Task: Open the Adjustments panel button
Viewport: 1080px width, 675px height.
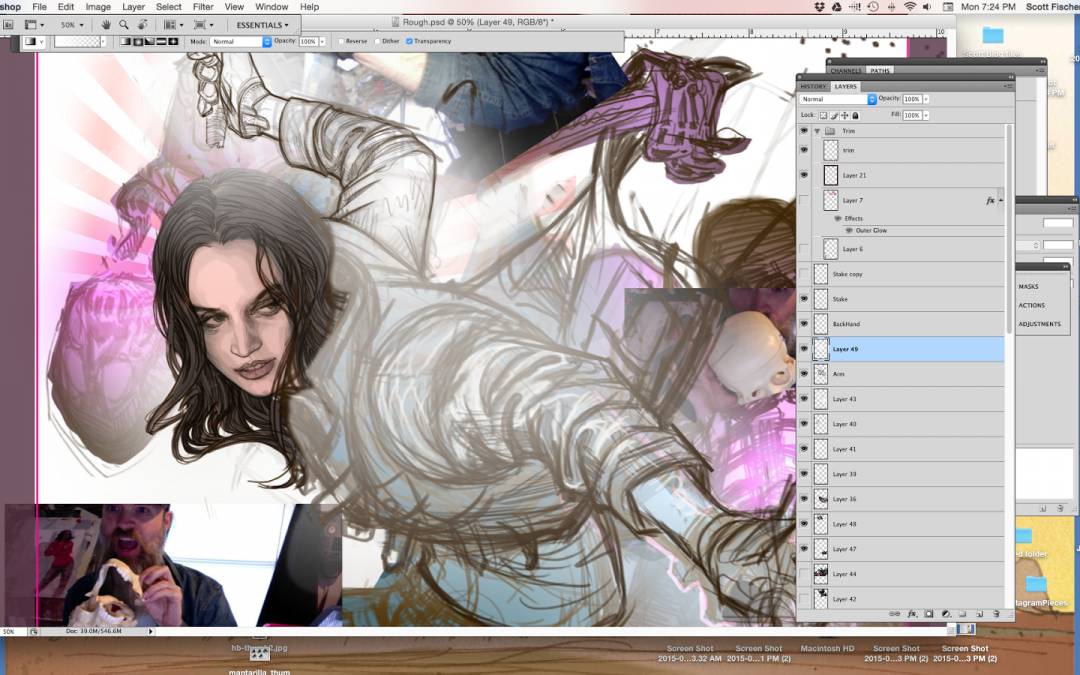Action: pyautogui.click(x=1039, y=324)
